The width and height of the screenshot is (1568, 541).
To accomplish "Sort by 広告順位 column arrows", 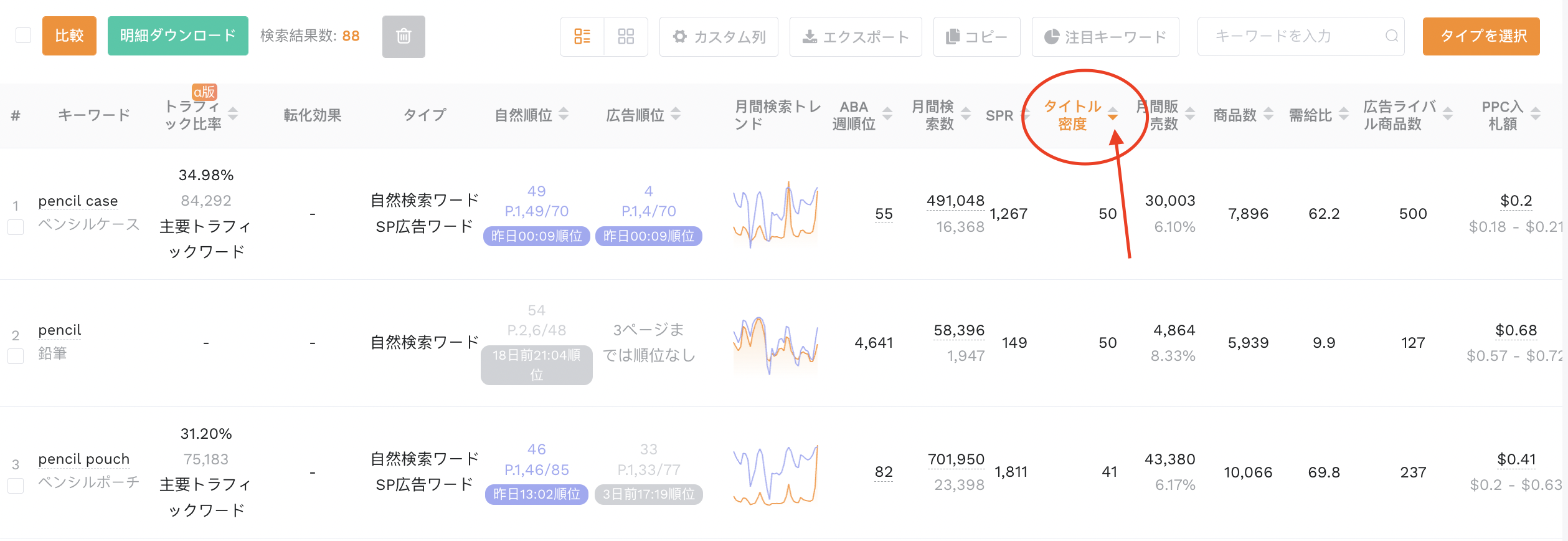I will [x=676, y=115].
